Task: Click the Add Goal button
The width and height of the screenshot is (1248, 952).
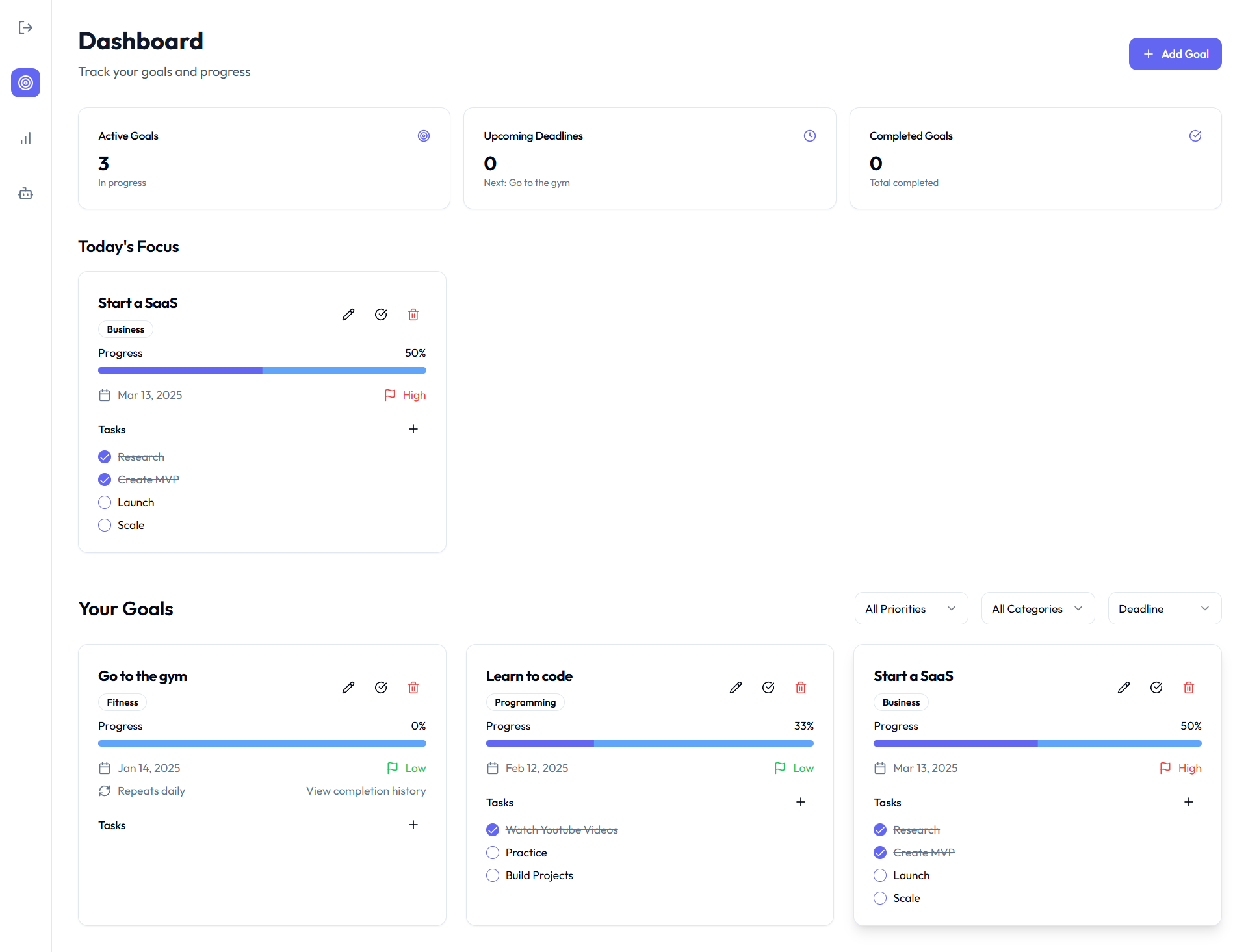Action: (x=1175, y=54)
